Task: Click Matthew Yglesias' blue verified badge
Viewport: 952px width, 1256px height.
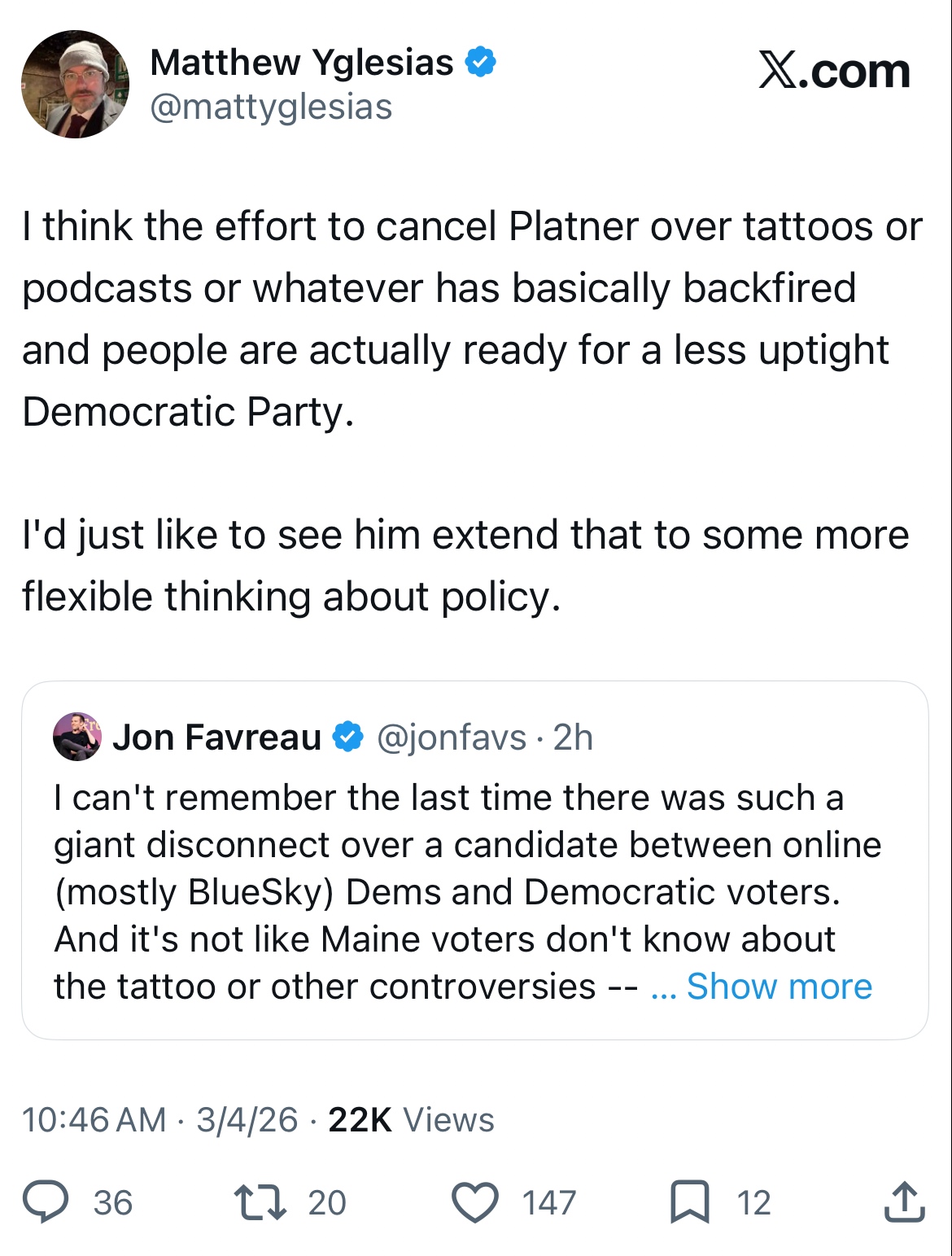Action: (480, 63)
